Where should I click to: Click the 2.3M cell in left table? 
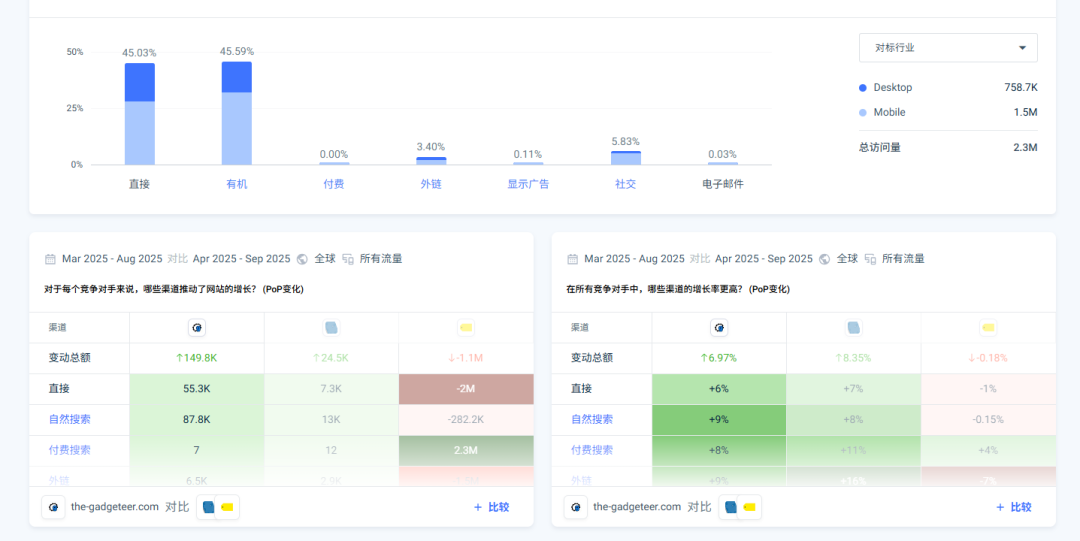(466, 451)
